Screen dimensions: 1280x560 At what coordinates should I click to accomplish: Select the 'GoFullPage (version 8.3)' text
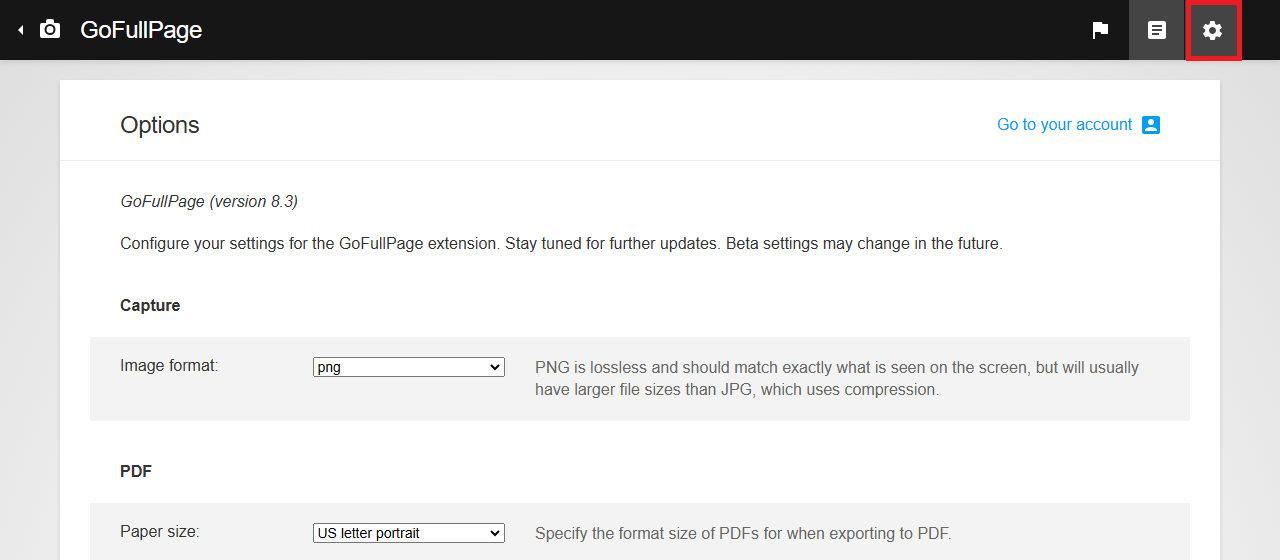coord(209,201)
